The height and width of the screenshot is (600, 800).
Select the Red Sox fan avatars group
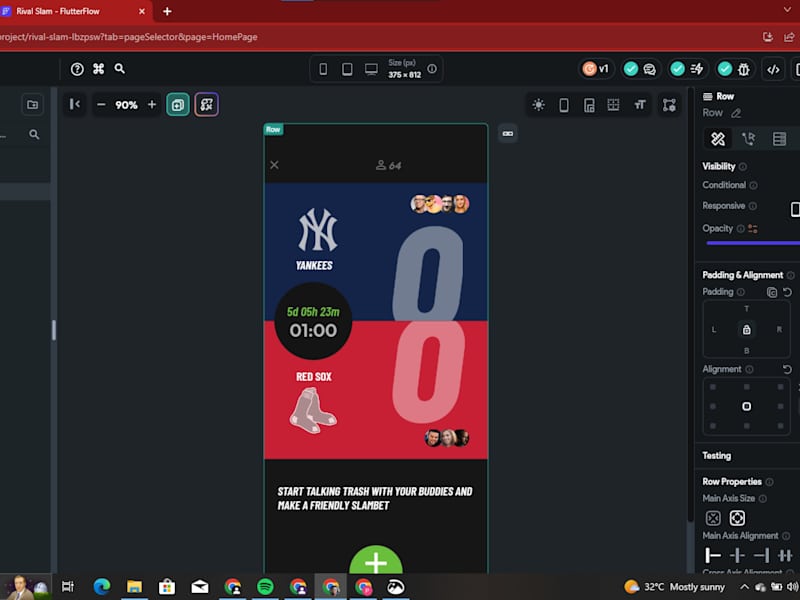click(x=447, y=438)
